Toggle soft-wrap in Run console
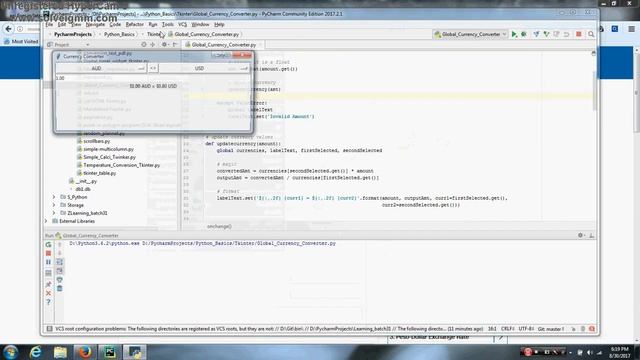The width and height of the screenshot is (640, 360). click(x=60, y=262)
